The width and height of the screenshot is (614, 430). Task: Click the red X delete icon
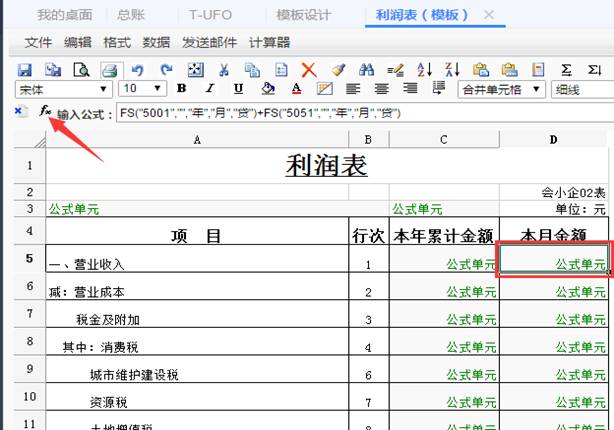coord(309,70)
